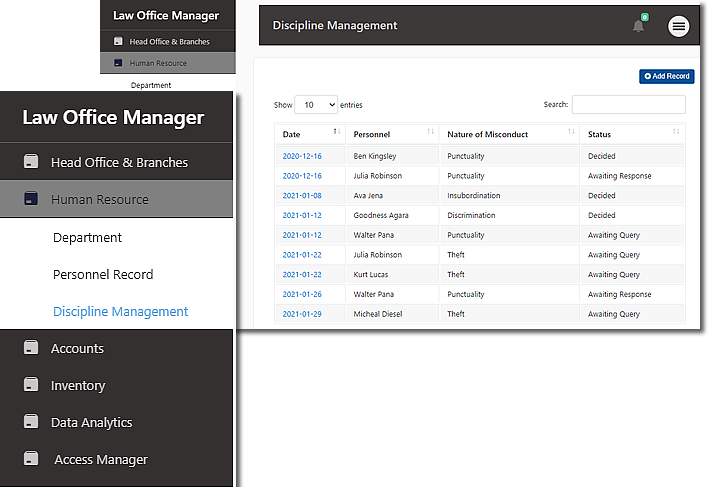708x487 pixels.
Task: Expand the Accounts menu section
Action: 78,348
